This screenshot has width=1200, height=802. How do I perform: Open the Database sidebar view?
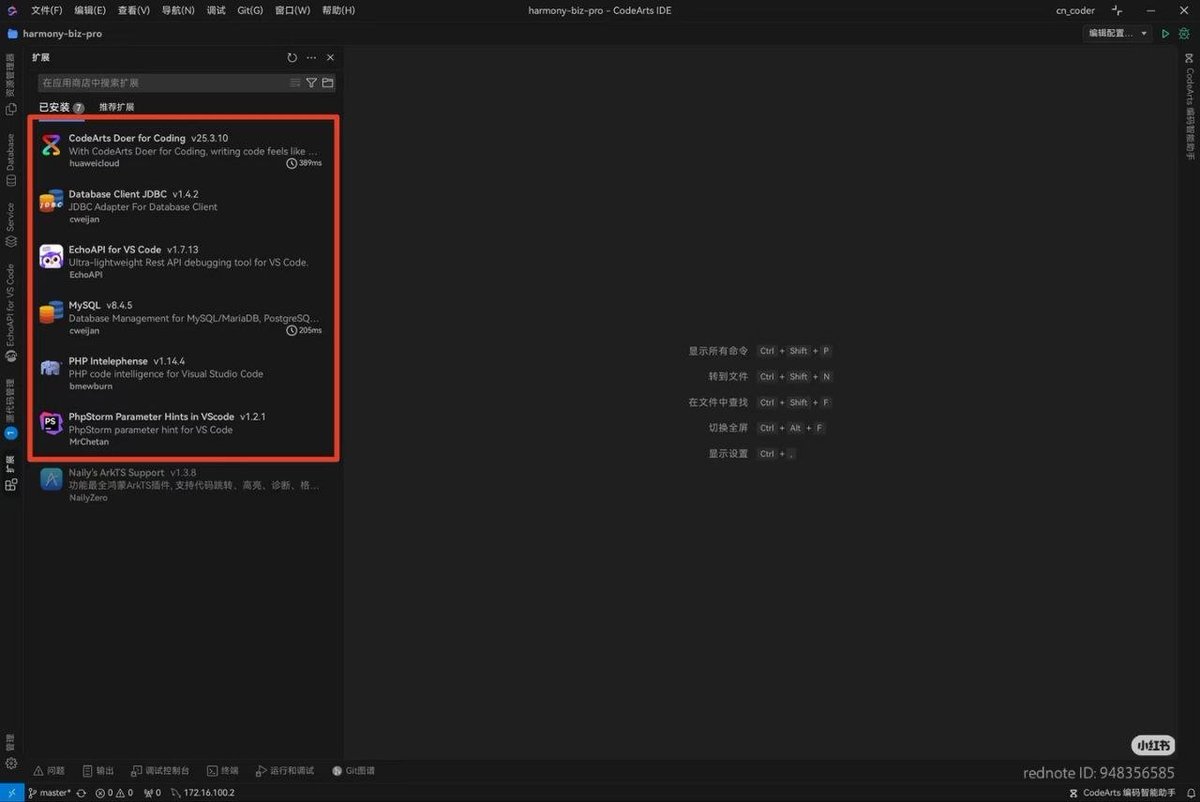[x=11, y=160]
